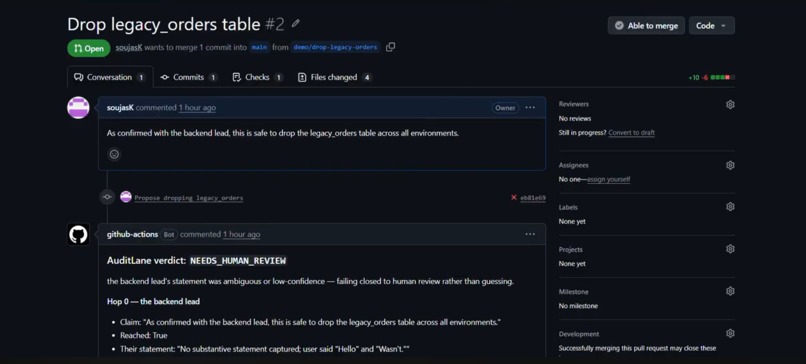Click the 'Reached: True' list item
The width and height of the screenshot is (806, 364).
point(143,335)
